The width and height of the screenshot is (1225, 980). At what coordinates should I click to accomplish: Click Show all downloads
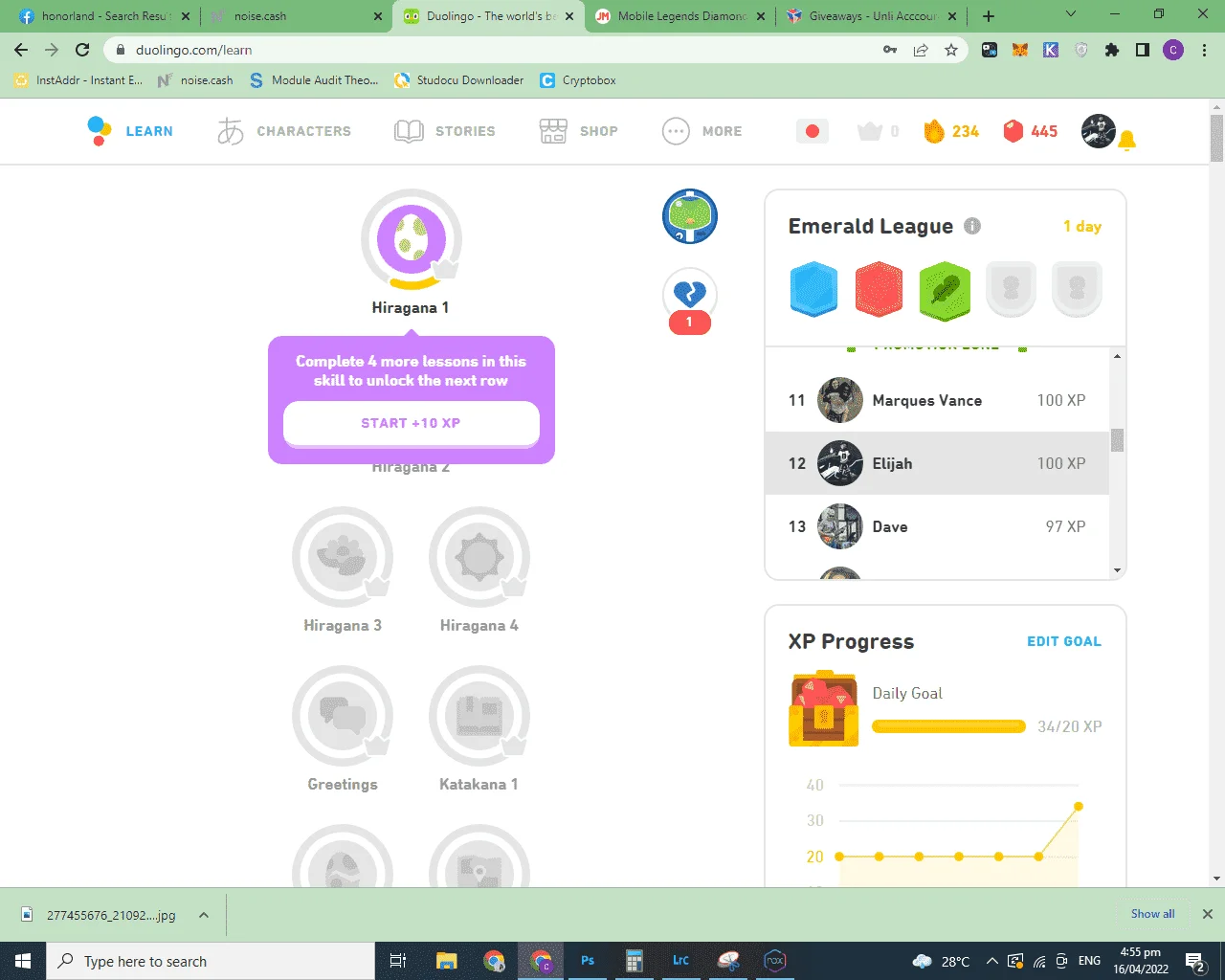tap(1152, 914)
